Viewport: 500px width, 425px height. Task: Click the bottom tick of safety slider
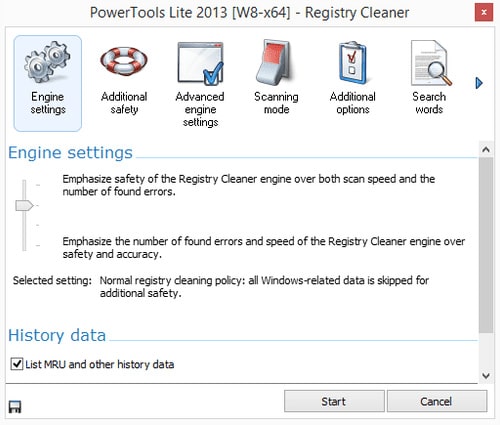click(38, 246)
